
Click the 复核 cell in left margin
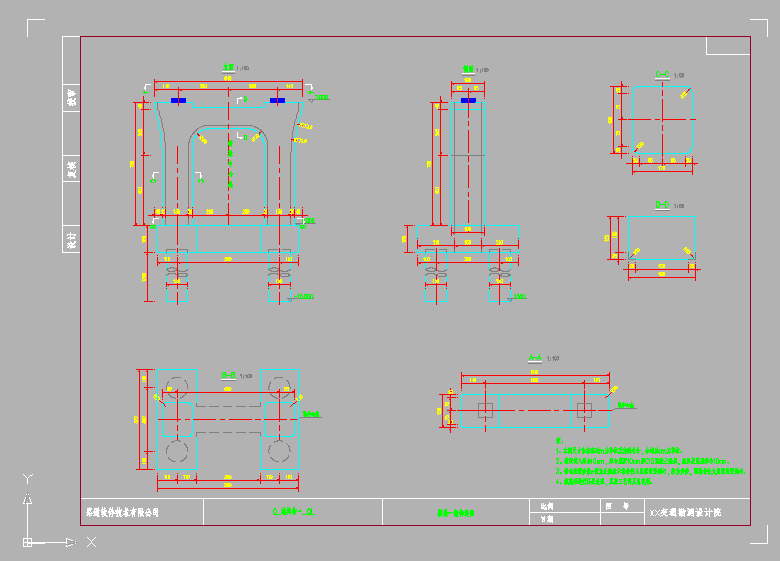tap(71, 168)
